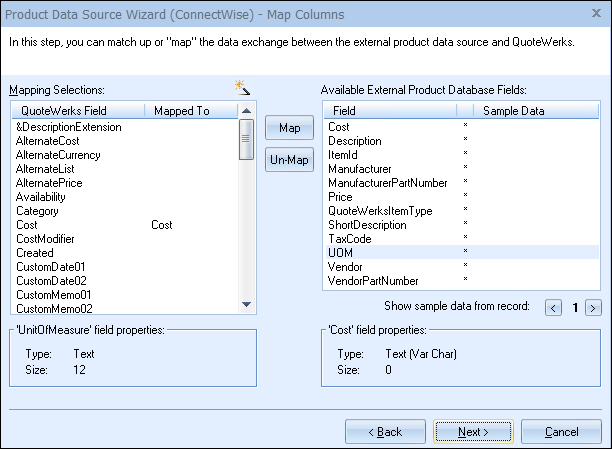Image resolution: width=612 pixels, height=449 pixels.
Task: Click the auto-map wand icon
Action: coord(240,88)
